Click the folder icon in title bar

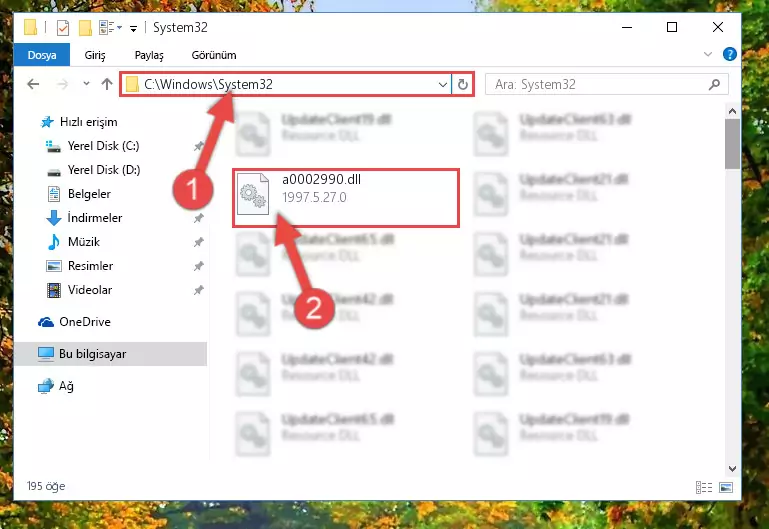pos(30,27)
